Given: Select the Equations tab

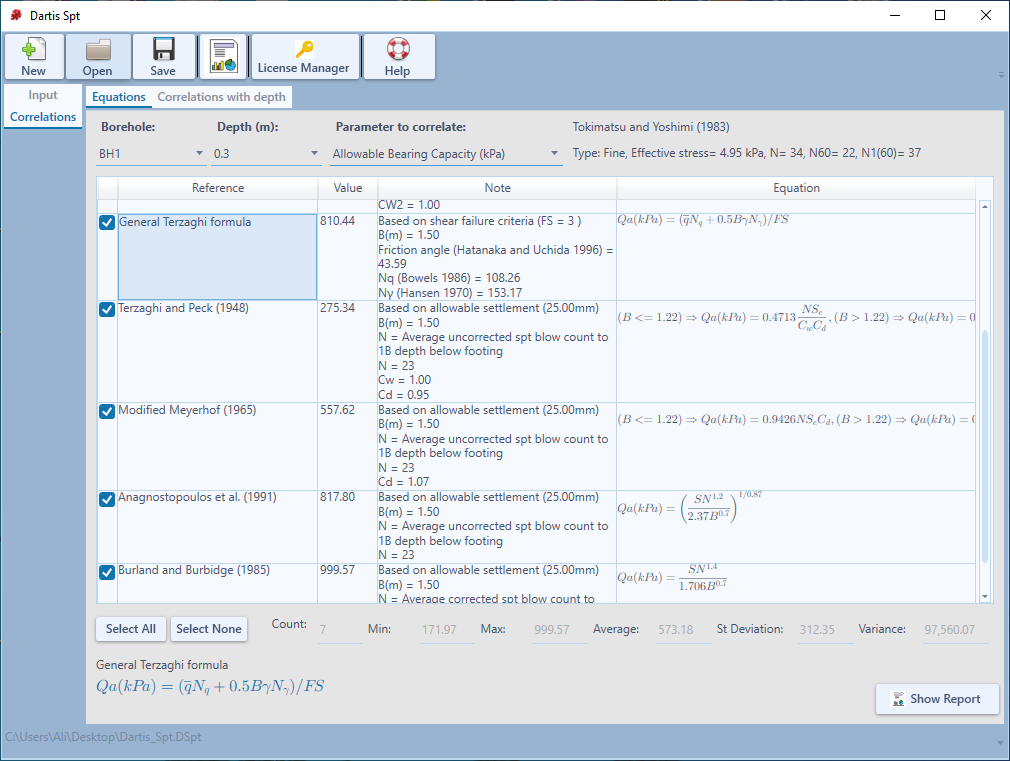Looking at the screenshot, I should [119, 97].
